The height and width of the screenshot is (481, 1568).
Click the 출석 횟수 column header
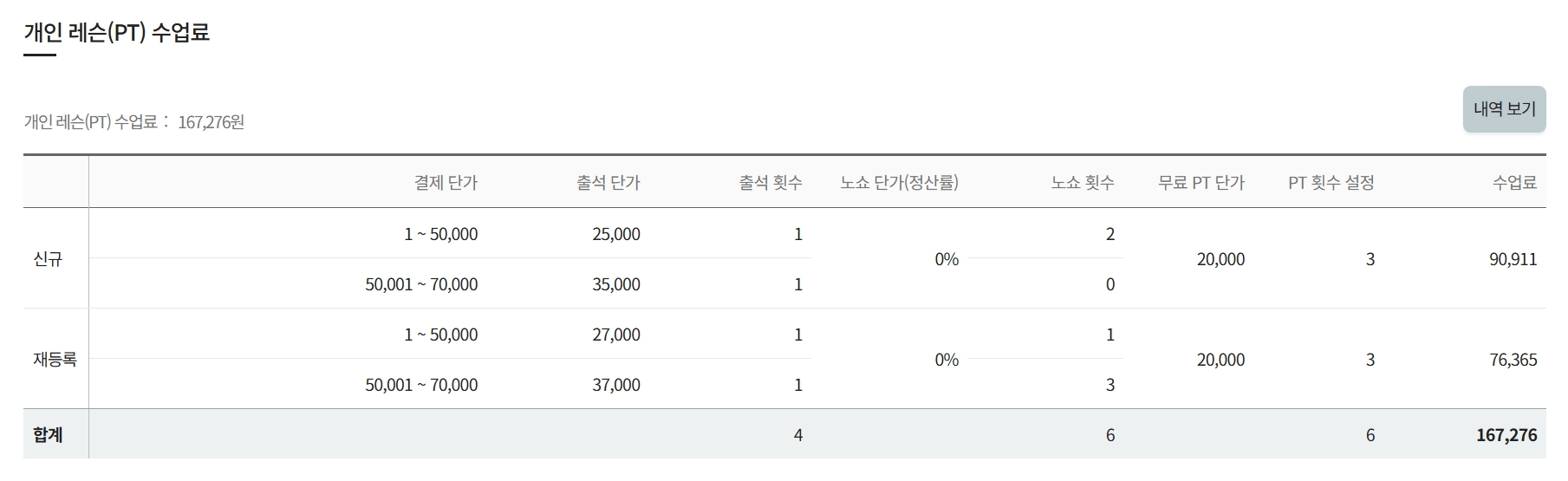point(771,183)
